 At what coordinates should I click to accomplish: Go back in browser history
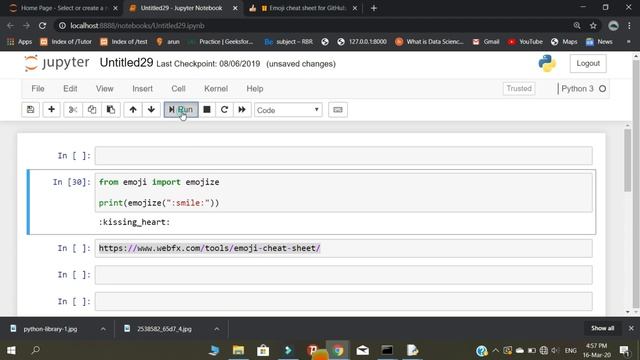pyautogui.click(x=10, y=26)
